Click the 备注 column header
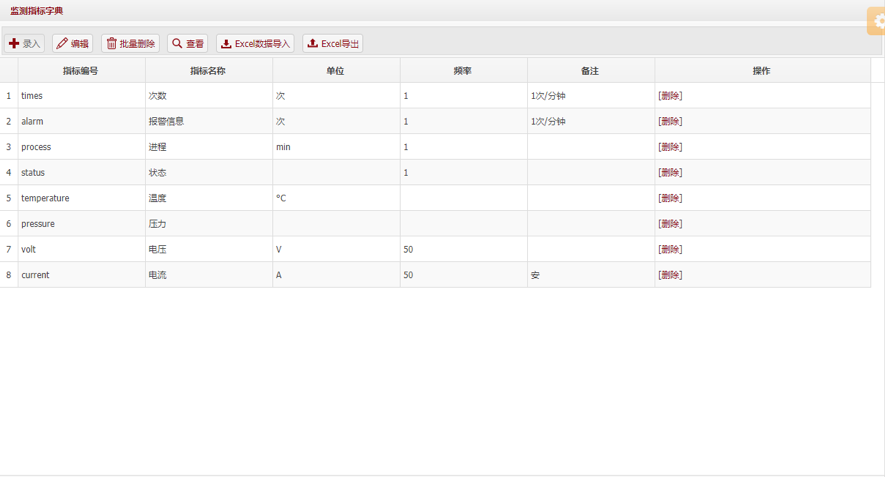 coord(590,71)
